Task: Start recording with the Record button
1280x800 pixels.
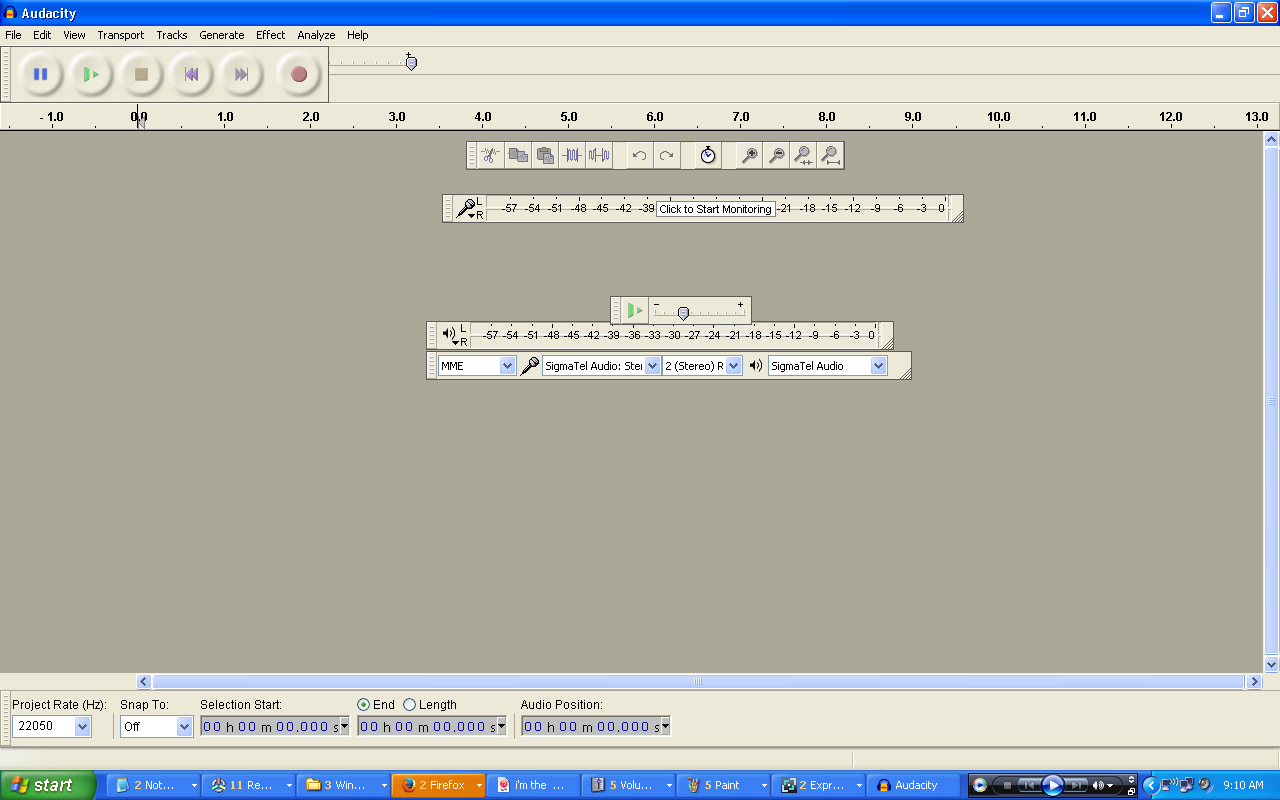Action: (x=298, y=74)
